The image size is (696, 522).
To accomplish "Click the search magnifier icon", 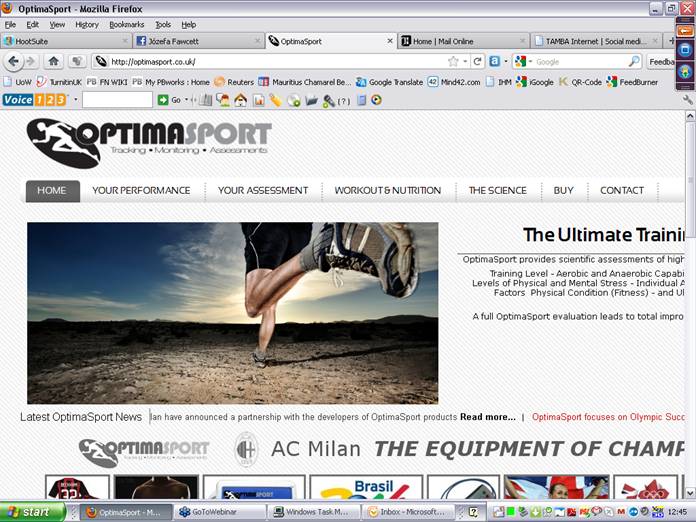I will tap(634, 62).
